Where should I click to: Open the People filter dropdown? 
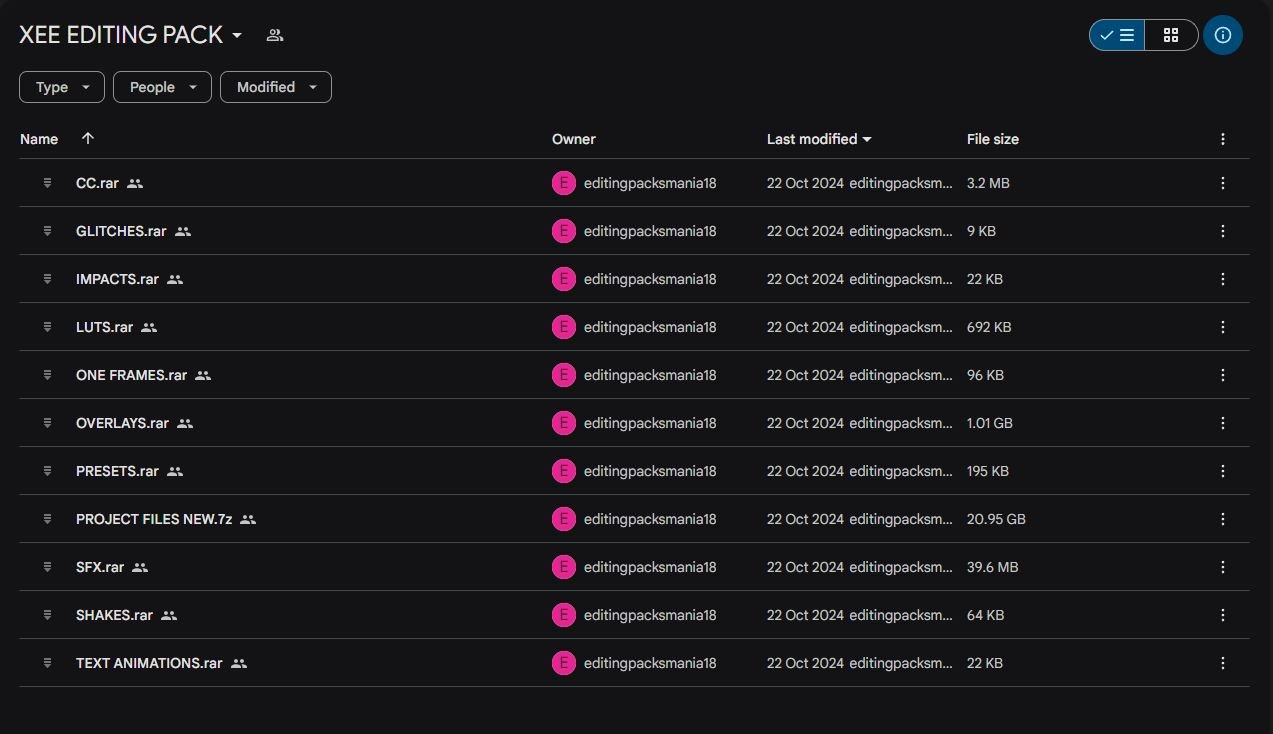(x=162, y=87)
